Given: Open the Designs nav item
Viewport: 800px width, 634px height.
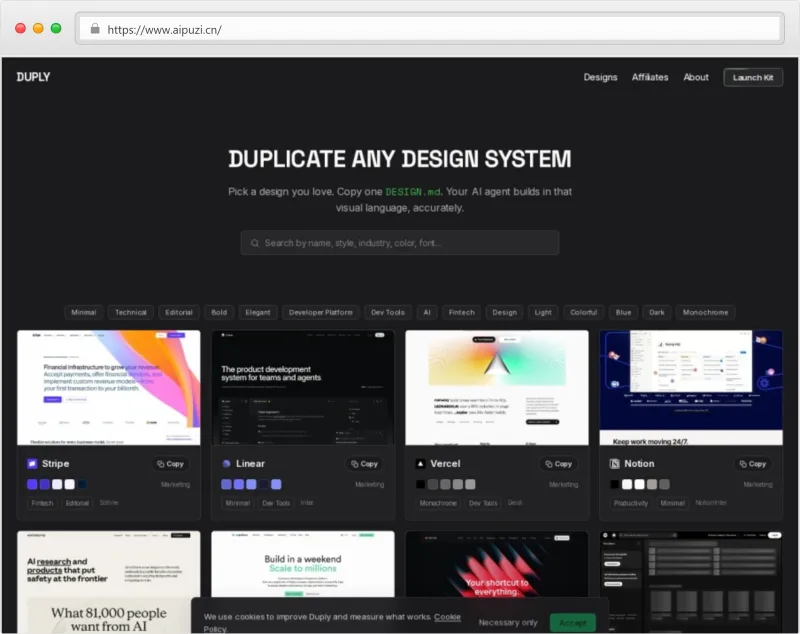Looking at the screenshot, I should tap(601, 77).
